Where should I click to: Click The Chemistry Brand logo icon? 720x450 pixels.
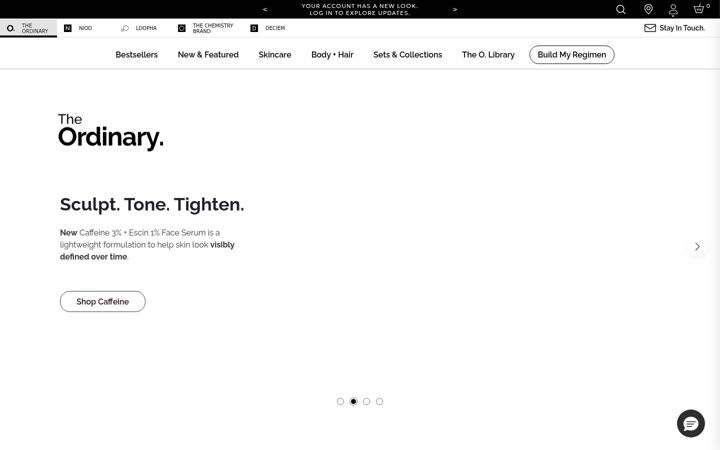click(182, 28)
